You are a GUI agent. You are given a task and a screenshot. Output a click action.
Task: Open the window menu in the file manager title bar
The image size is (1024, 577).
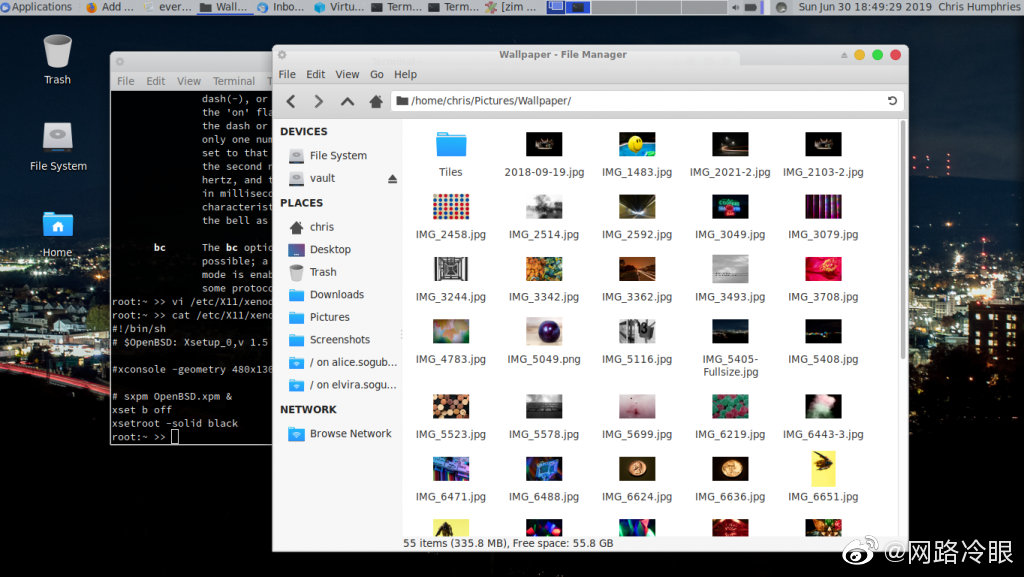point(282,55)
